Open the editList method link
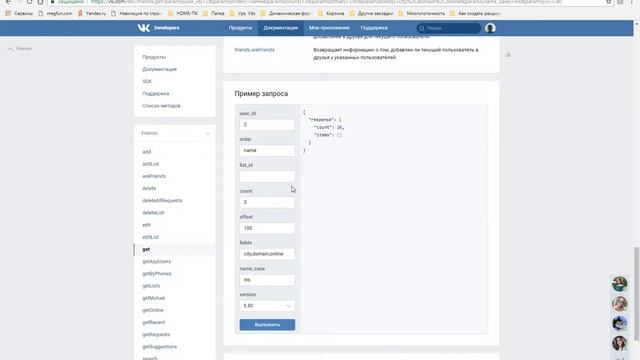Viewport: 640px width, 360px height. 151,237
